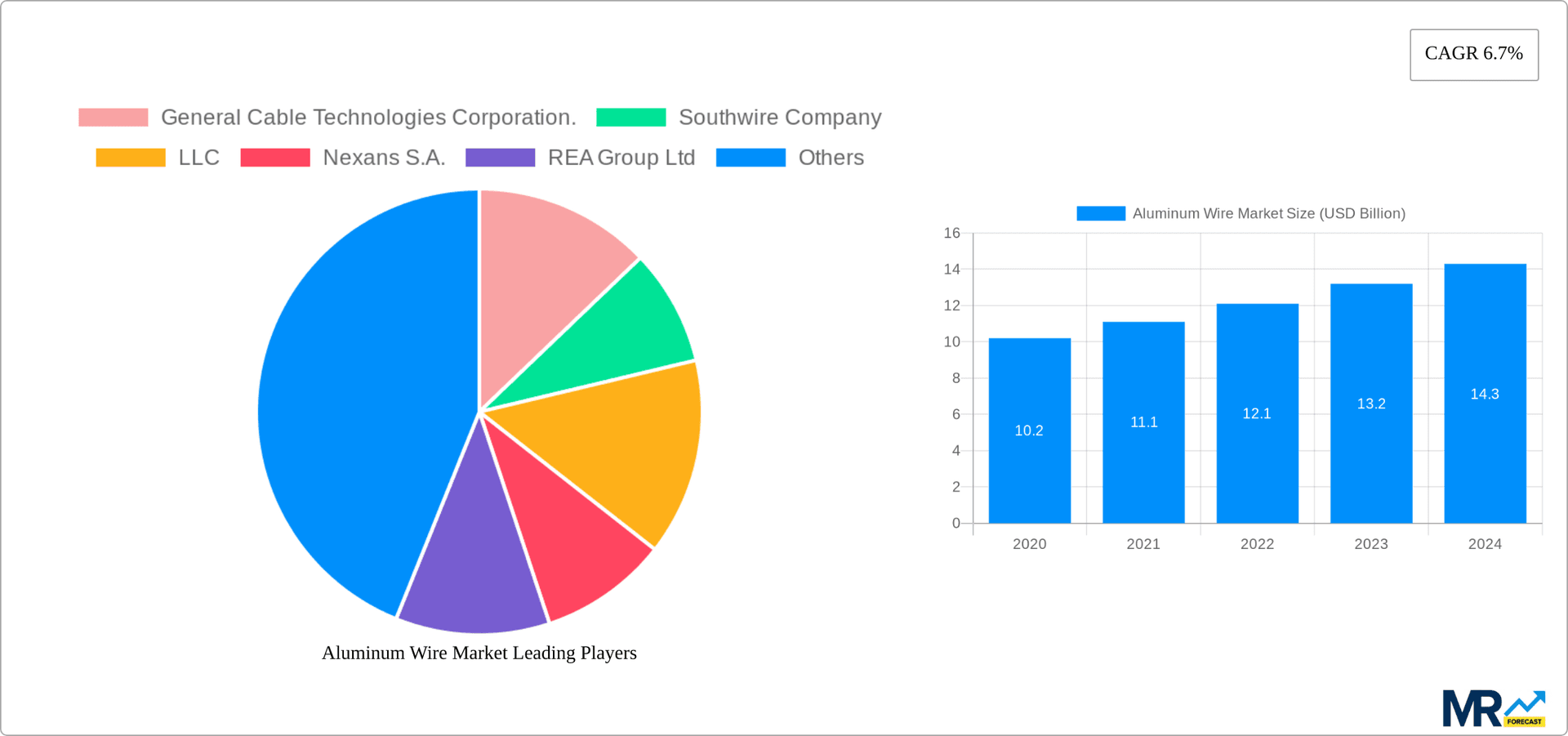Click the 2020 bar showing 10.2

click(1029, 430)
